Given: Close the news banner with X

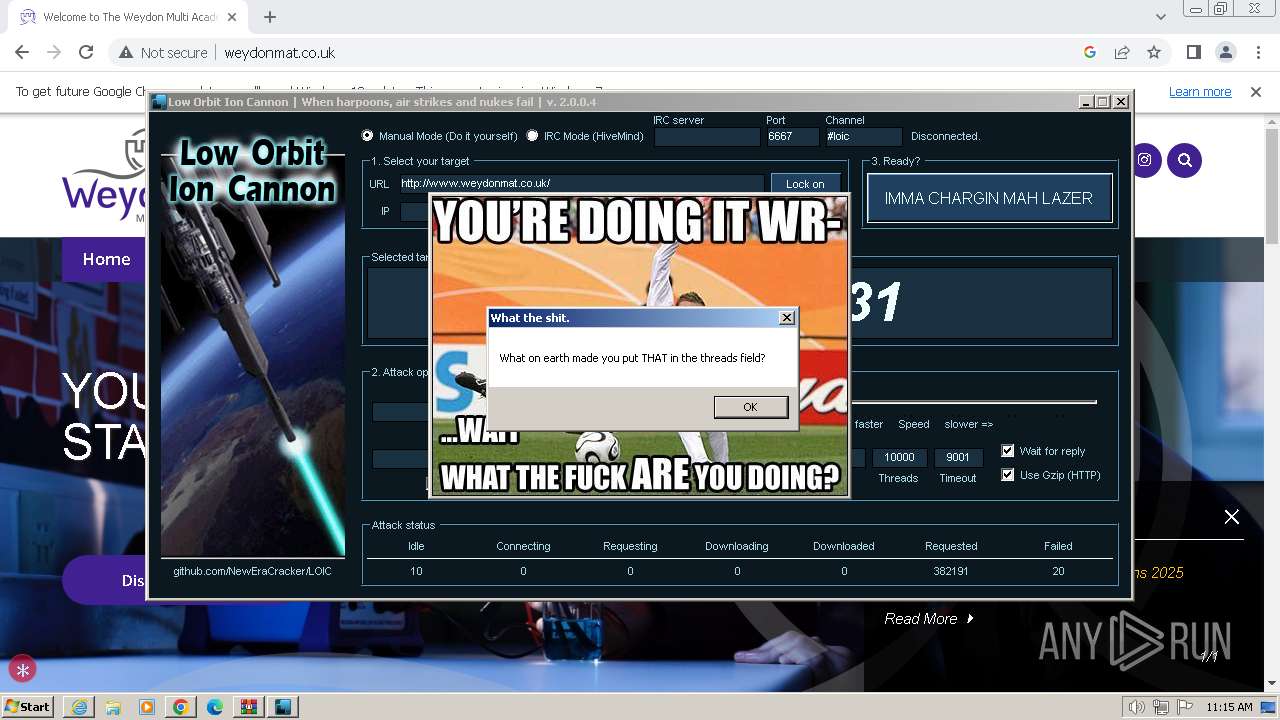Looking at the screenshot, I should coord(1232,517).
